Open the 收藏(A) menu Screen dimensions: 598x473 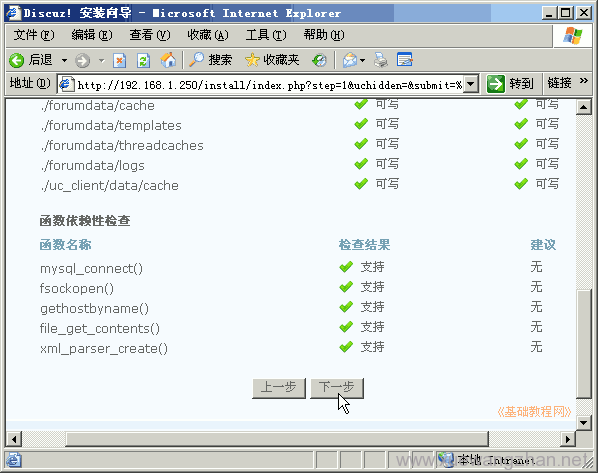(208, 35)
